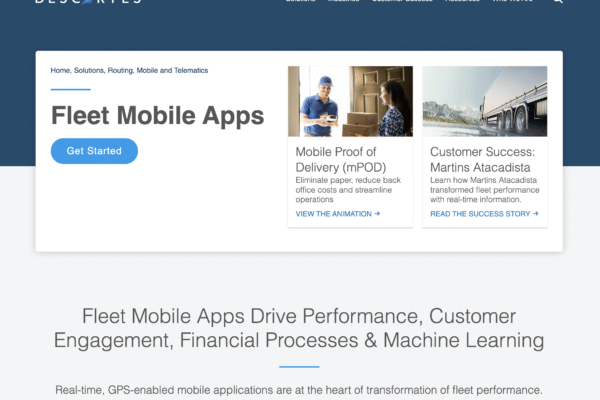Screen dimensions: 600x400
Task: Click the Fleet Mobile Apps page heading
Action: tap(158, 116)
